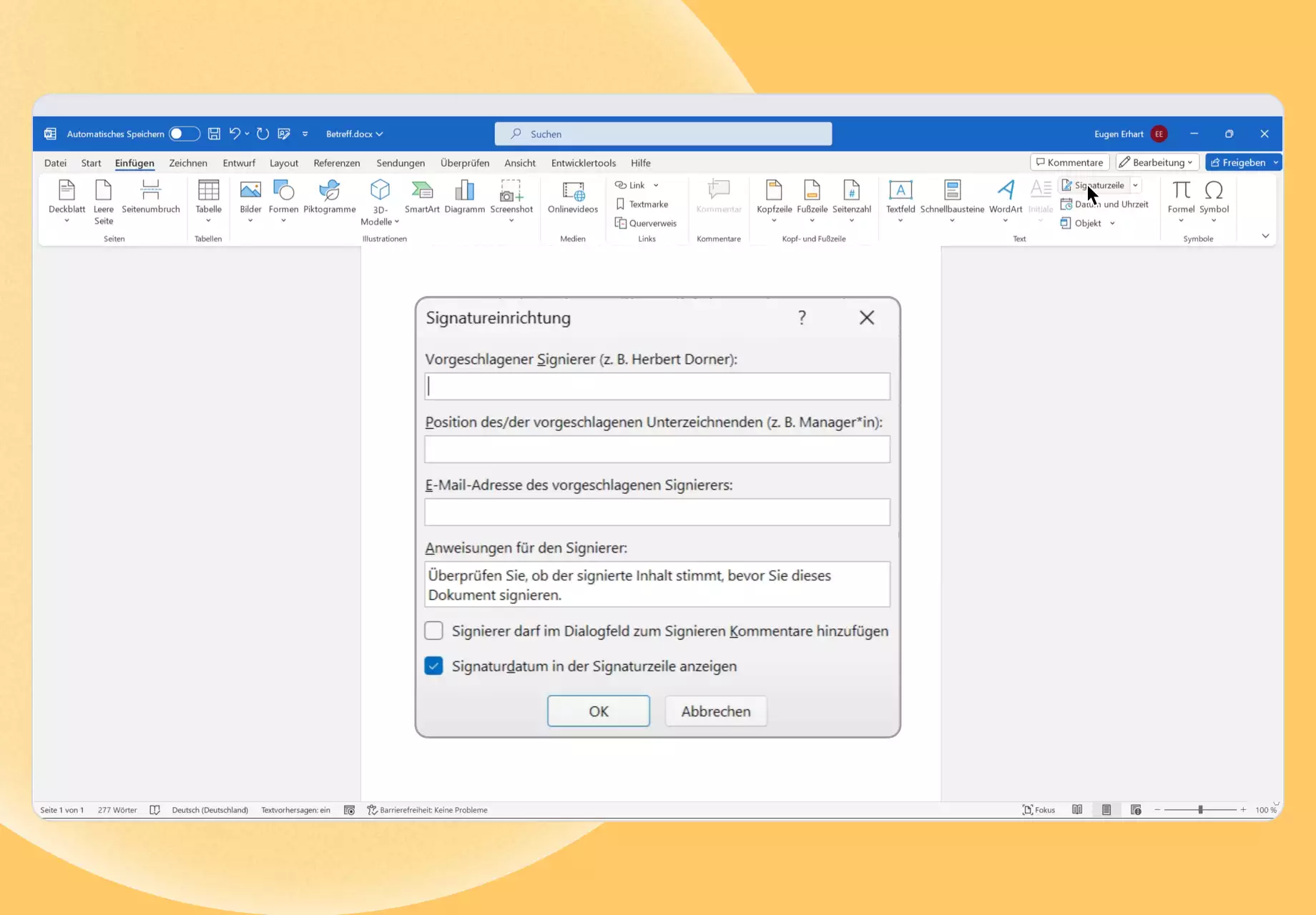This screenshot has height=915, width=1316.
Task: Redo the last action
Action: click(262, 134)
